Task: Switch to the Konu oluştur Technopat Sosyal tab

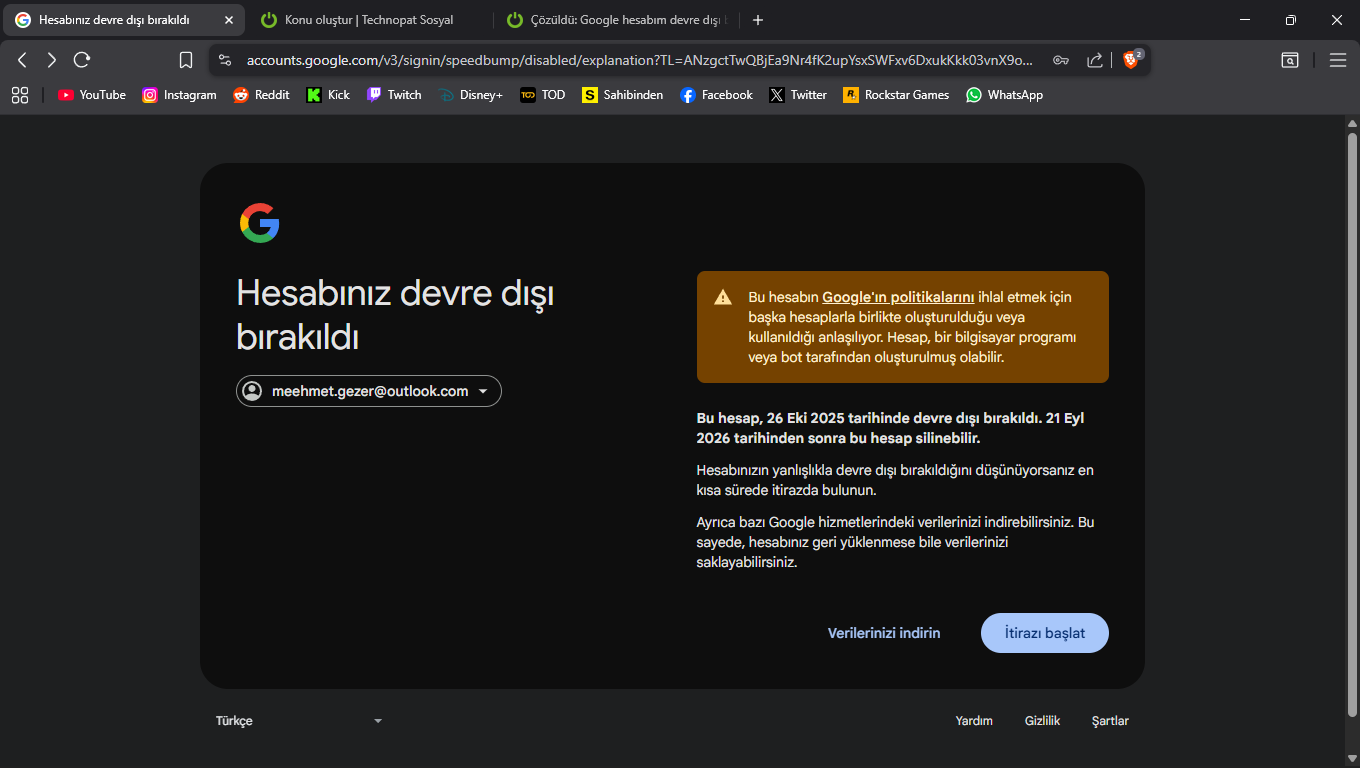Action: pos(369,20)
